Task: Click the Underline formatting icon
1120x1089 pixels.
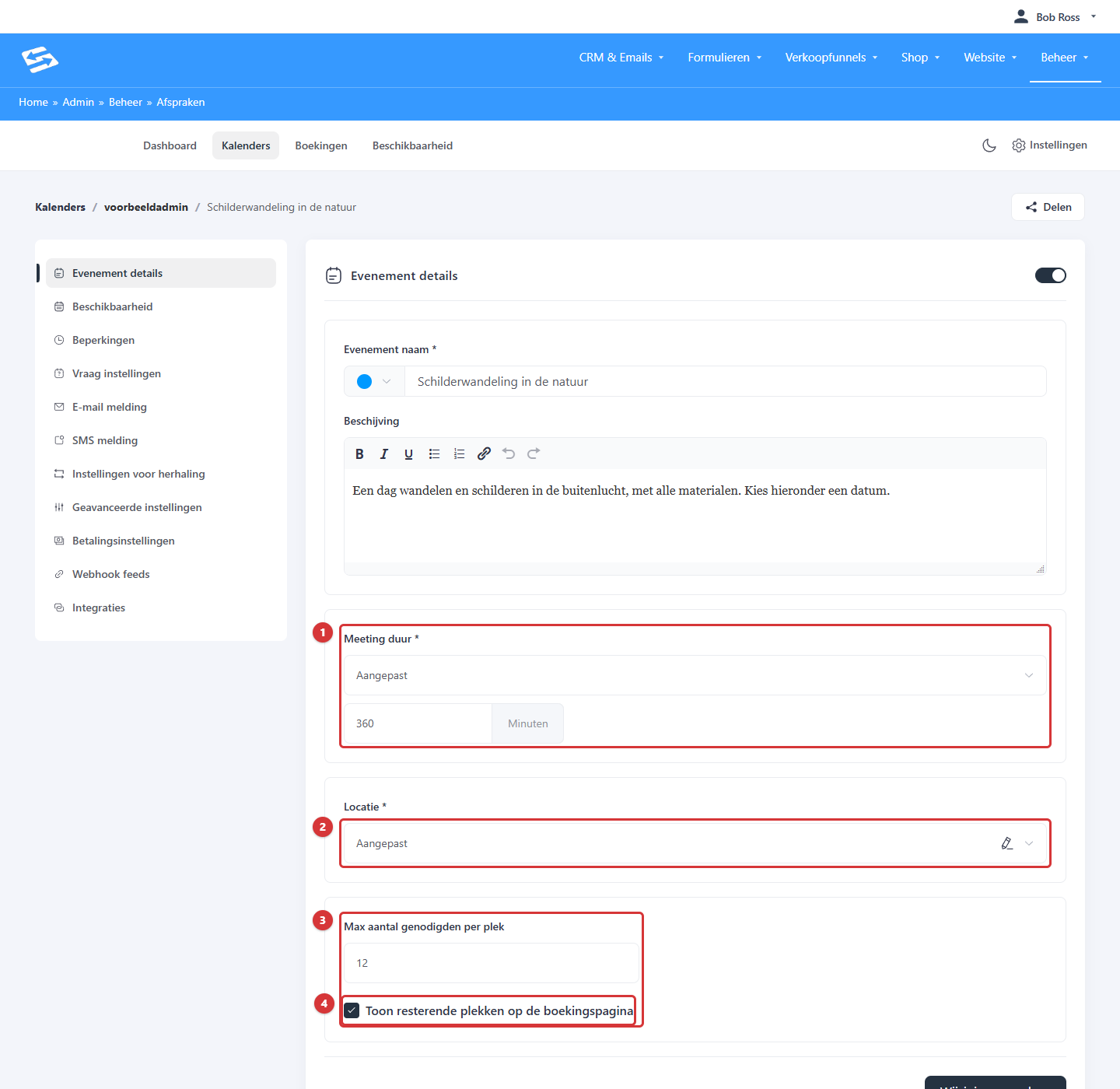Action: tap(408, 454)
